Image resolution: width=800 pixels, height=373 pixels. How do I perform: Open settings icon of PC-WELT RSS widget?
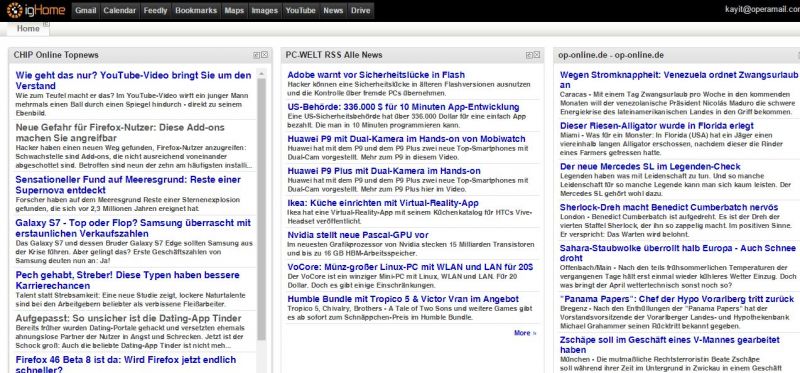click(529, 55)
